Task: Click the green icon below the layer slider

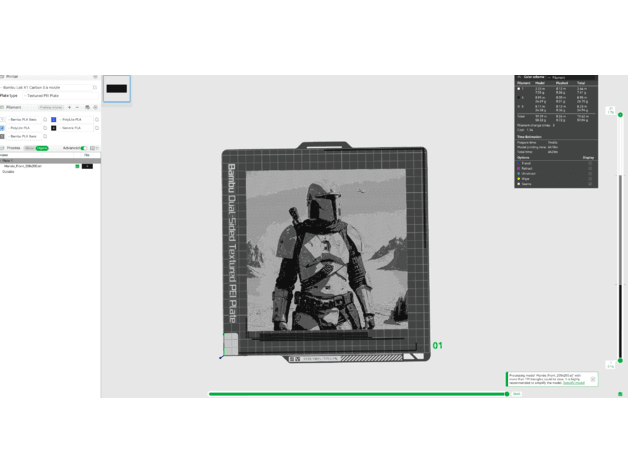Action: 620,394
